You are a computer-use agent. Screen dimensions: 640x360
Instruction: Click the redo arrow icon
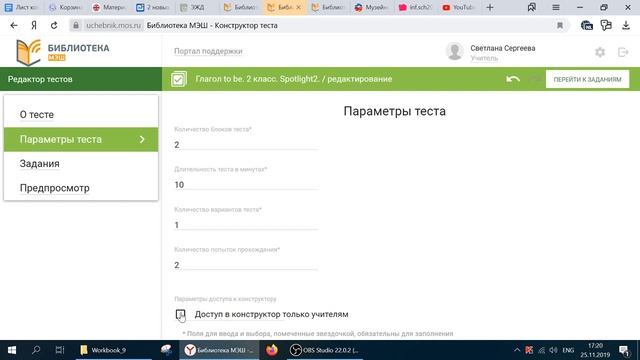tap(534, 79)
